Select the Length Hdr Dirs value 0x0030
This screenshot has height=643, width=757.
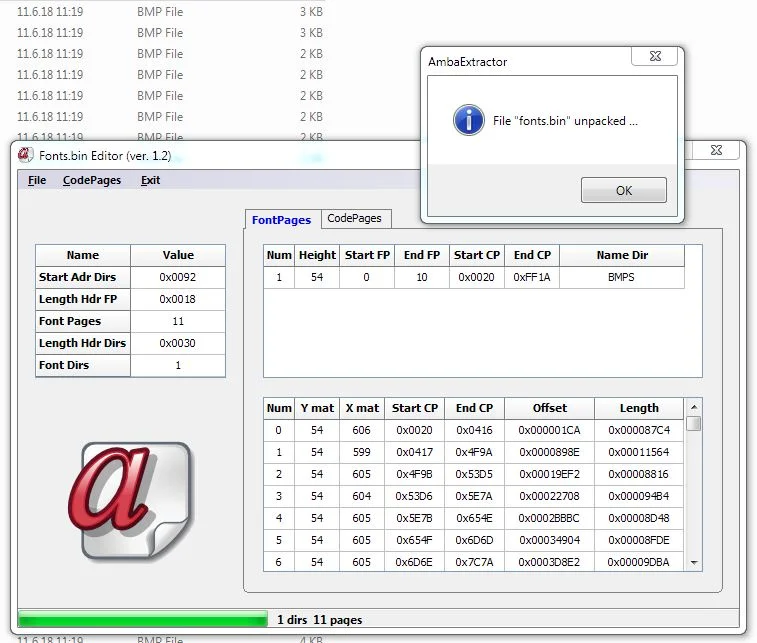tap(178, 343)
